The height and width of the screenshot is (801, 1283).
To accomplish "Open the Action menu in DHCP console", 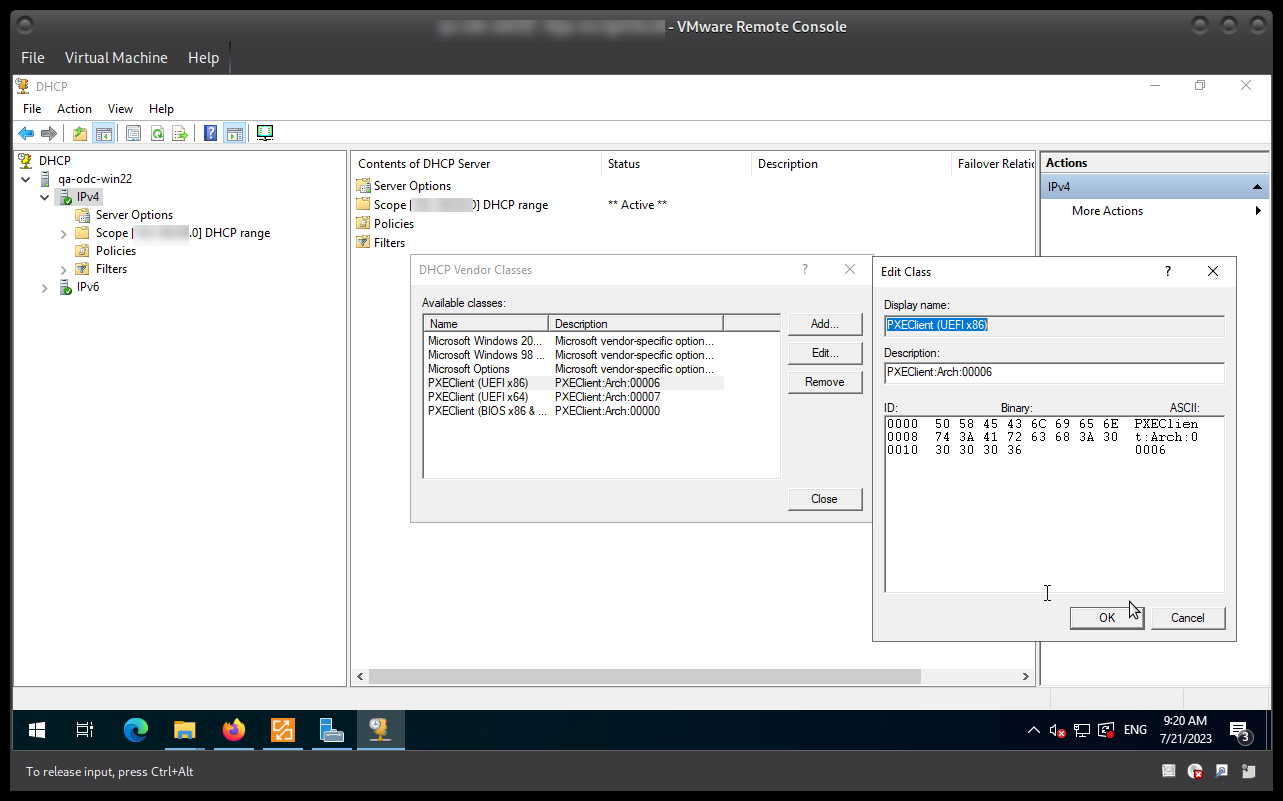I will coord(74,108).
